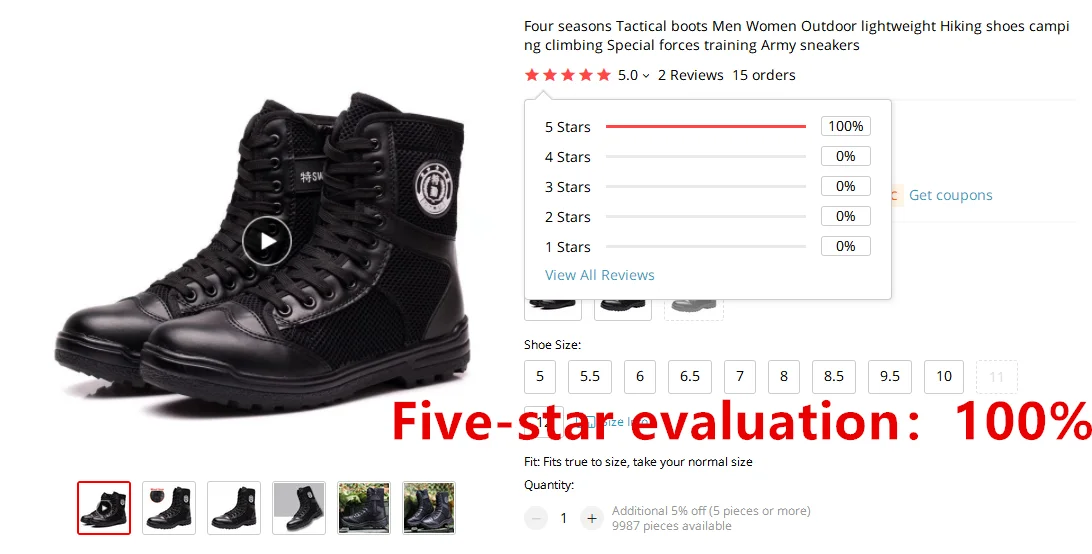Viewport: 1092px width, 554px height.
Task: Choose the gray boot color swatch
Action: 694,307
